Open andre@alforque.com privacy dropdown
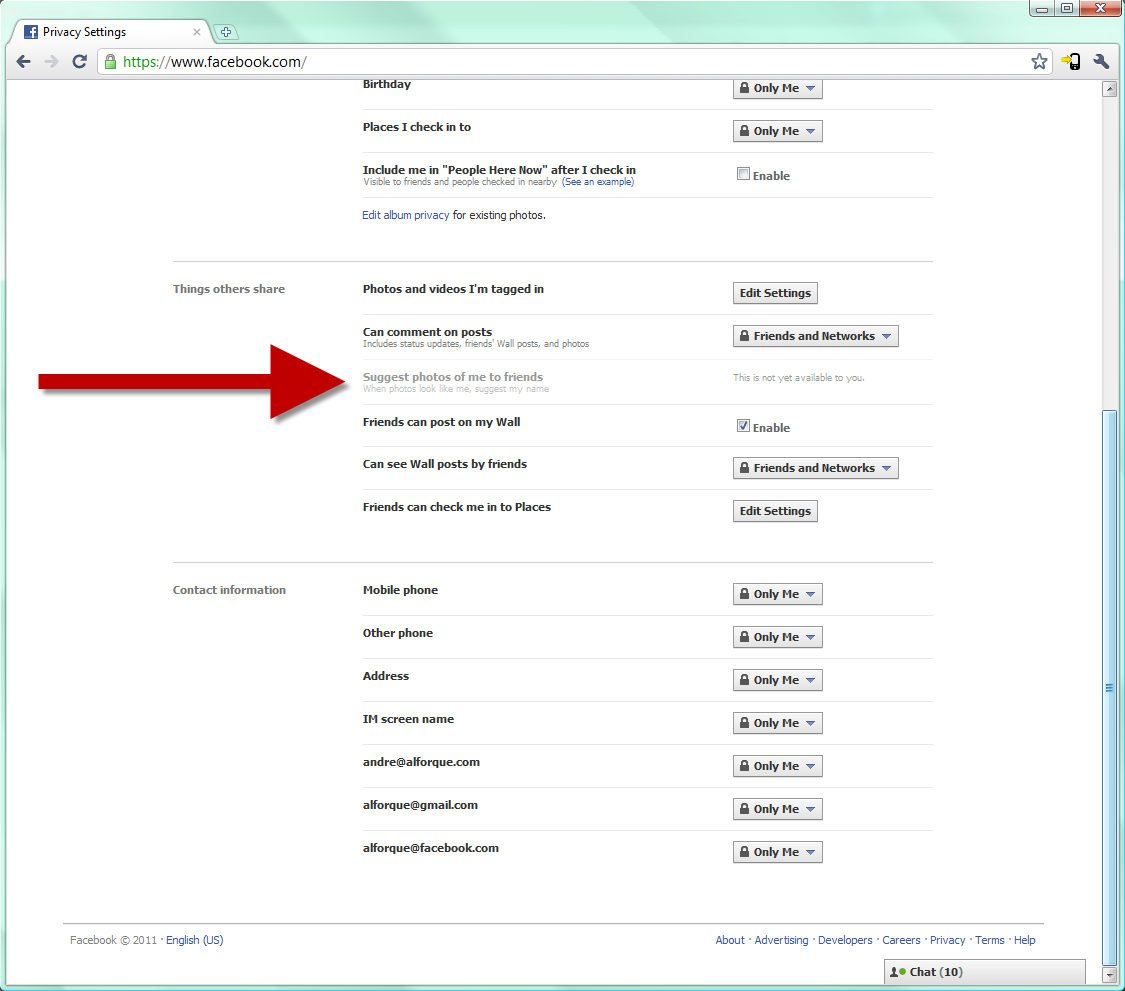1125x991 pixels. pos(777,766)
